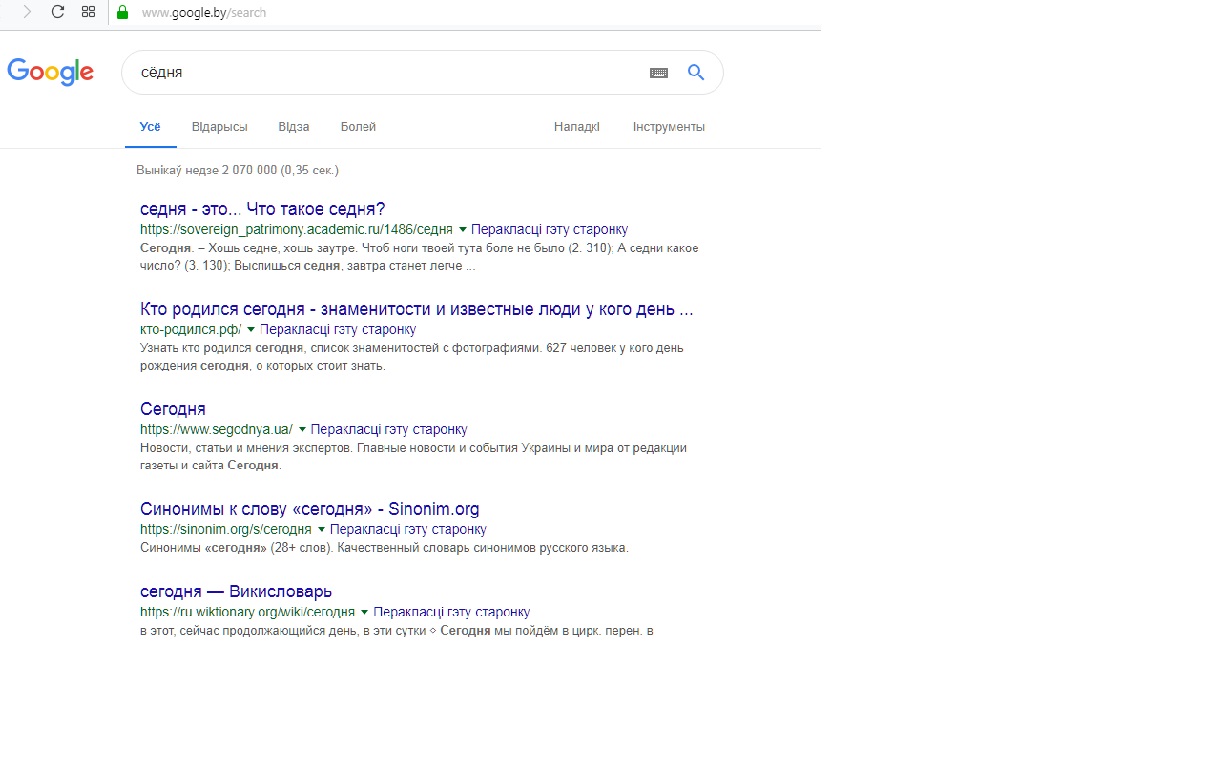Screen dimensions: 1227x772
Task: Open the Інструменты search tools
Action: 668,127
